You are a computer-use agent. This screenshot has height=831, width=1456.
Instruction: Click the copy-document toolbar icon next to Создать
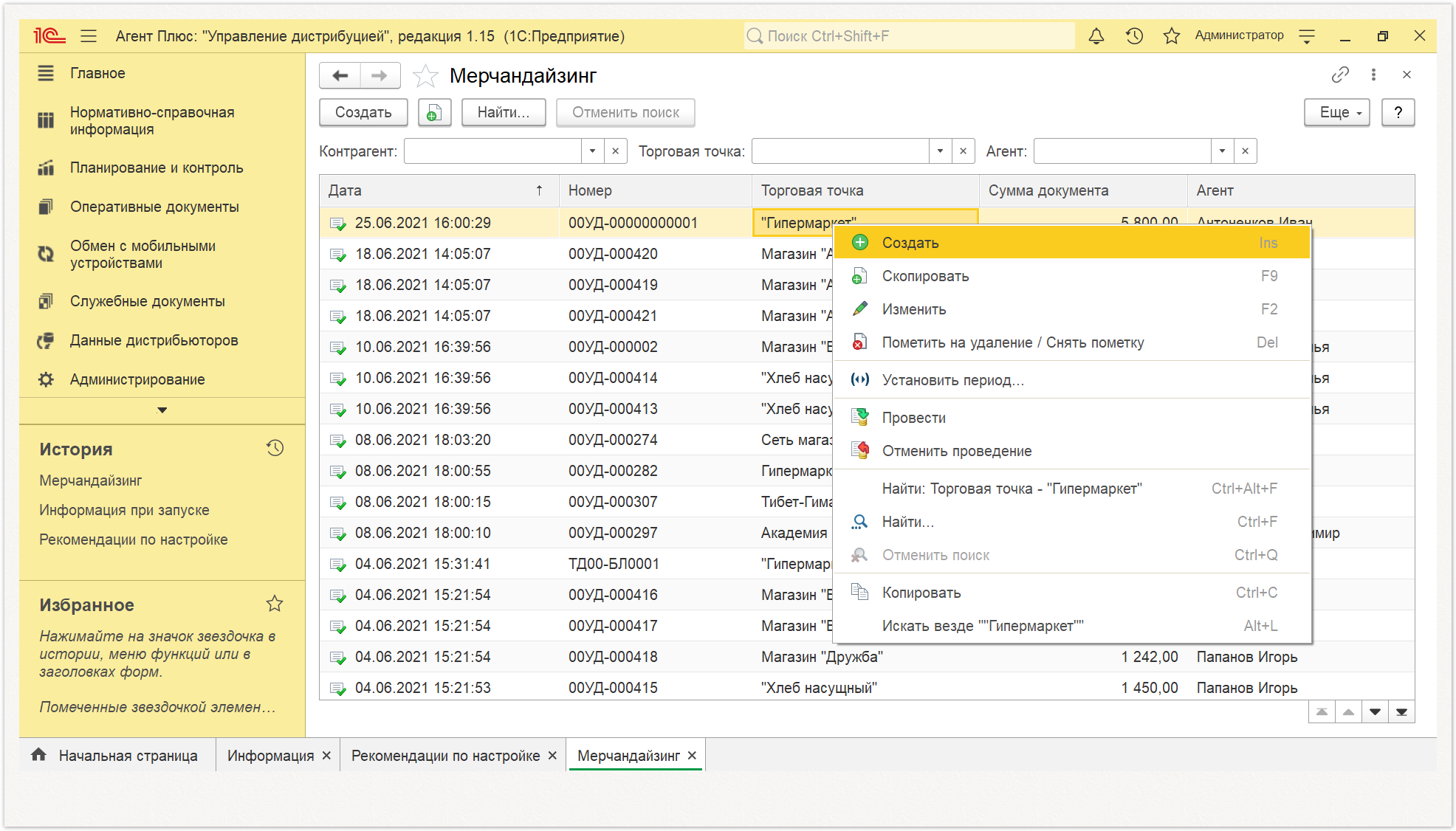pos(434,112)
